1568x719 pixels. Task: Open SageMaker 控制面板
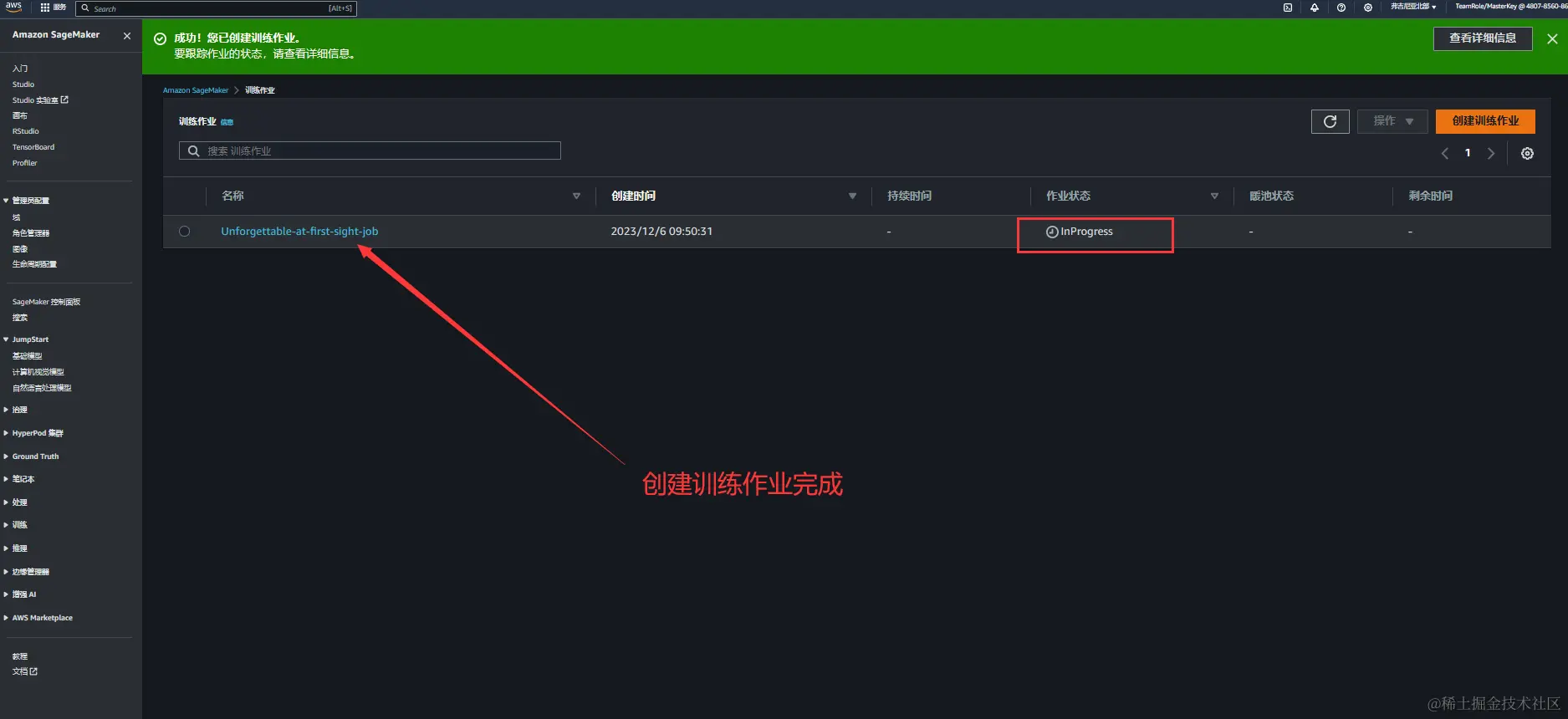(x=47, y=302)
